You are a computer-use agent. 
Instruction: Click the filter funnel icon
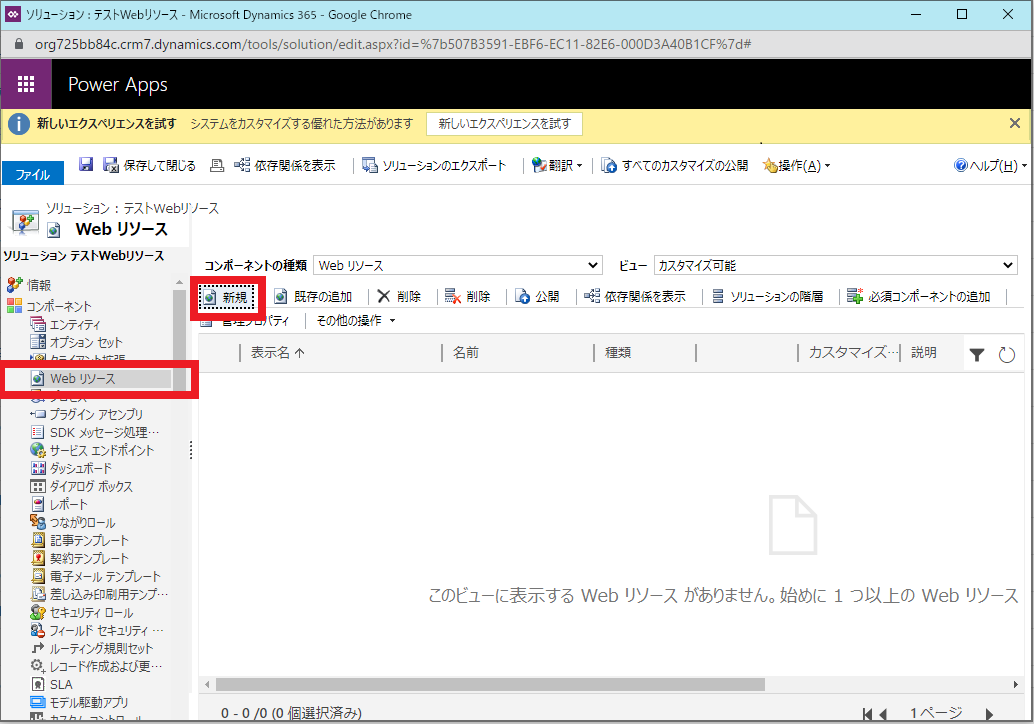click(977, 355)
